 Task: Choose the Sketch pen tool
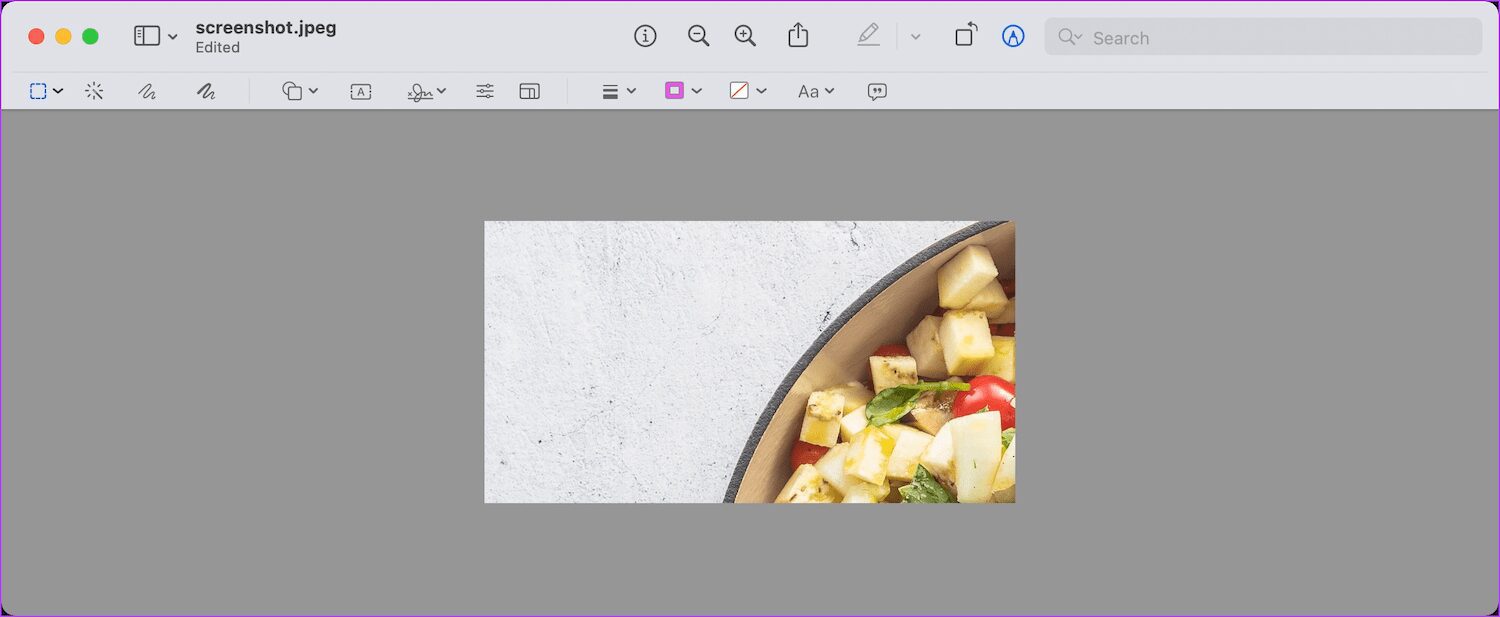point(147,91)
